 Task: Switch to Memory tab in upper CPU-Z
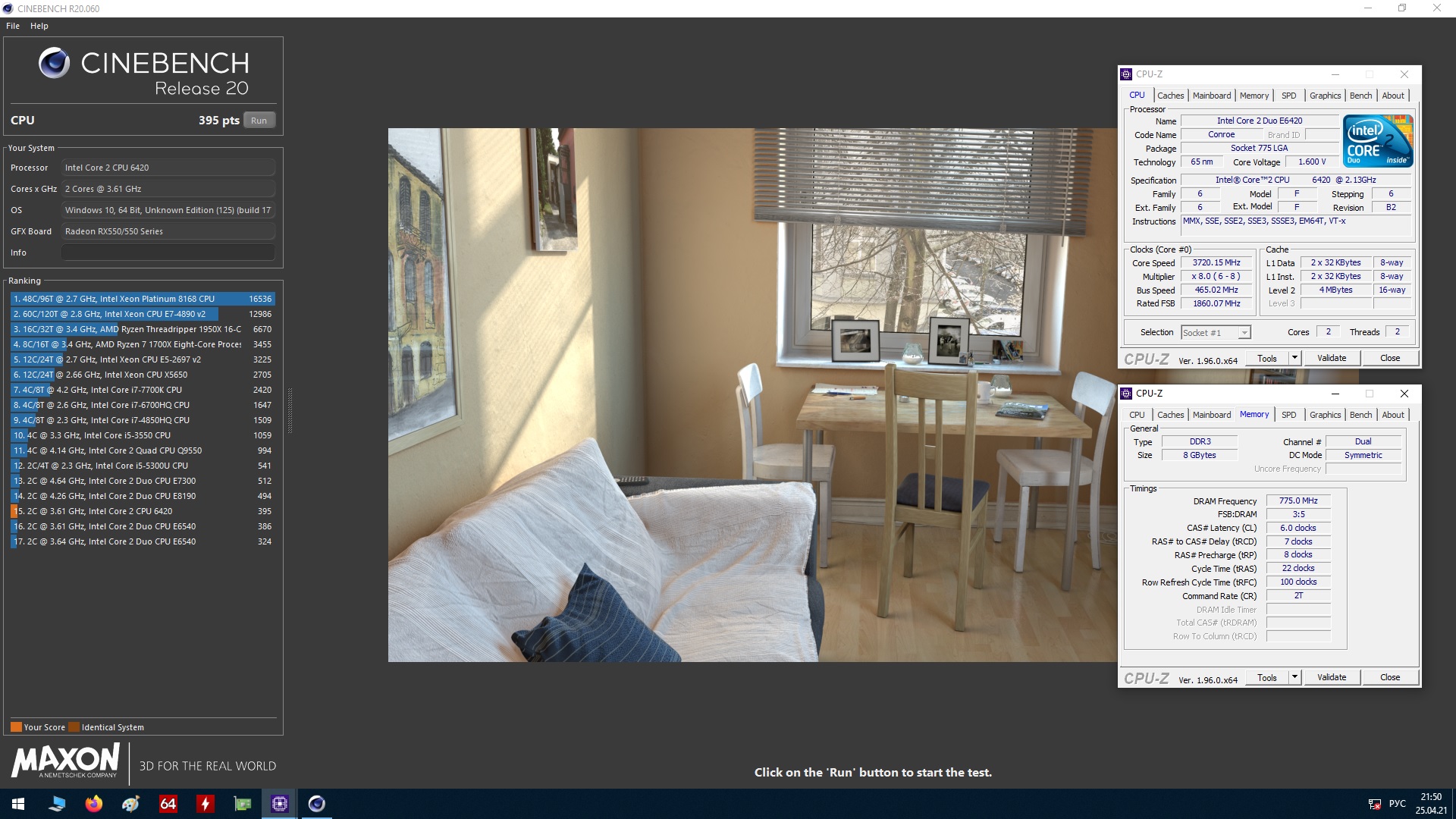point(1254,96)
